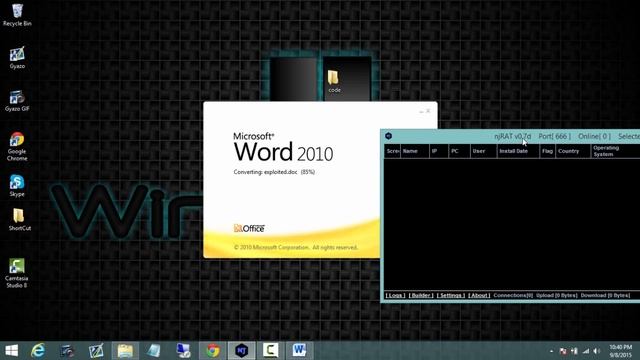
Task: Click 'Upload [0 Bytes]' status text
Action: 557,295
